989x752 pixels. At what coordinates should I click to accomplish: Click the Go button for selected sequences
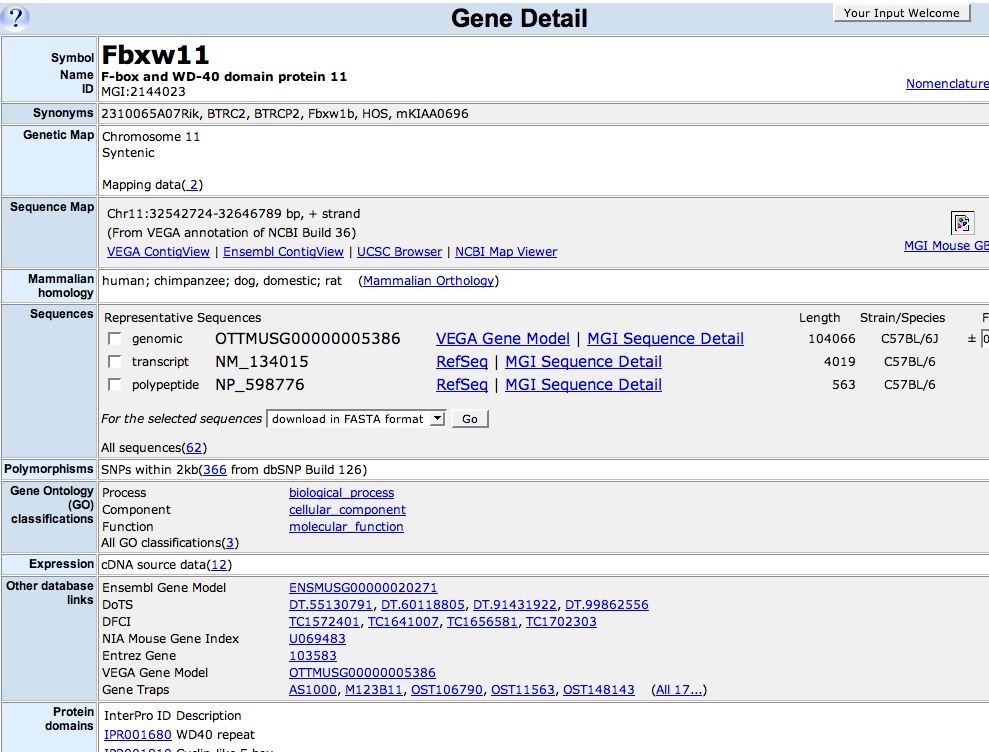pyautogui.click(x=470, y=419)
